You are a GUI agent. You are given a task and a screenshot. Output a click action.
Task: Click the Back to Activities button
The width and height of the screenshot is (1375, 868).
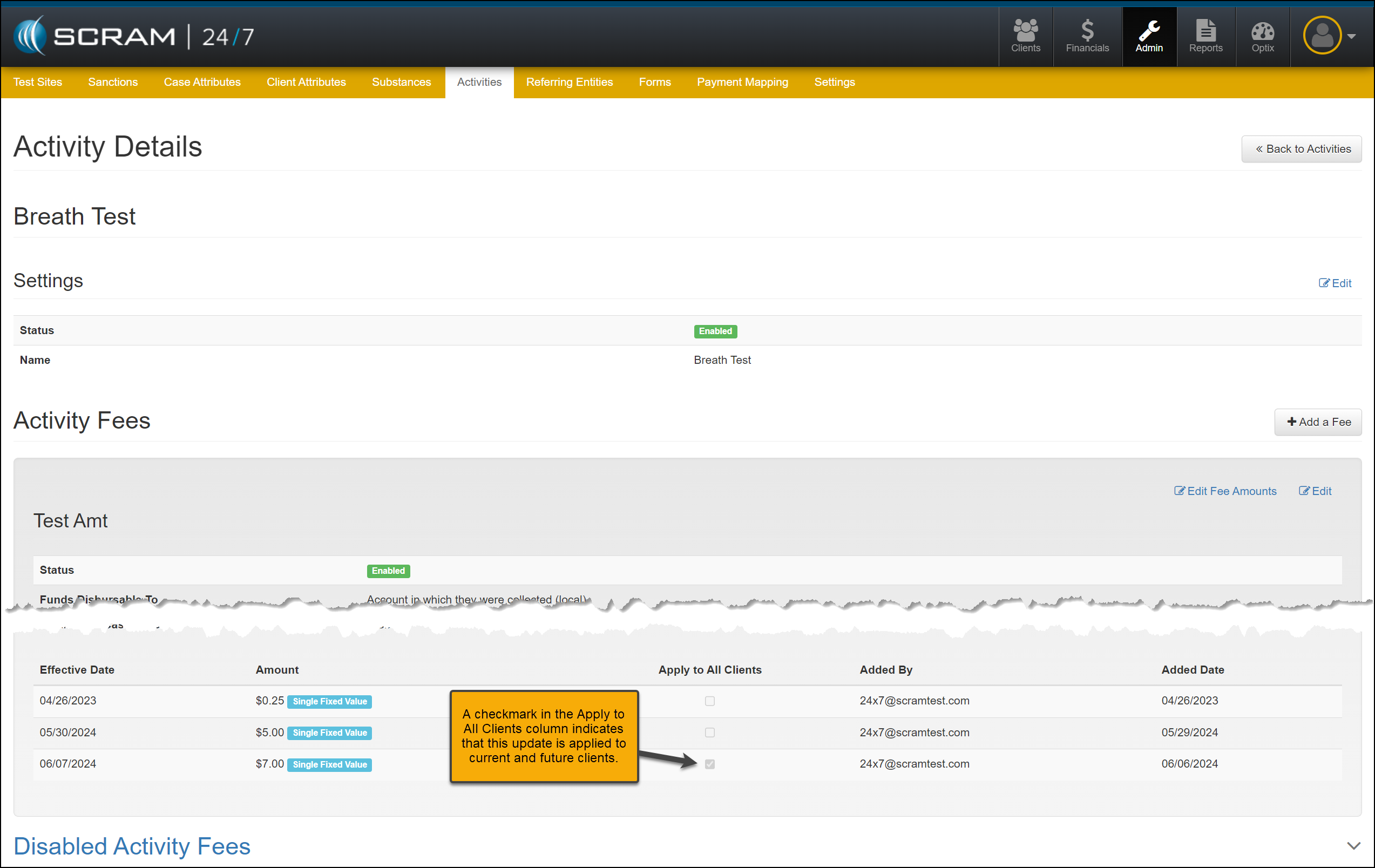point(1302,149)
